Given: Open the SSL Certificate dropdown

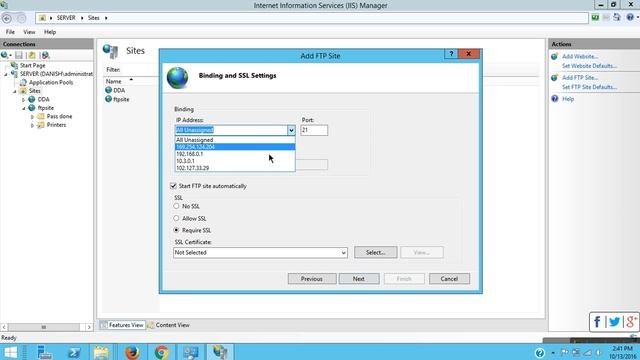Looking at the screenshot, I should coord(260,253).
